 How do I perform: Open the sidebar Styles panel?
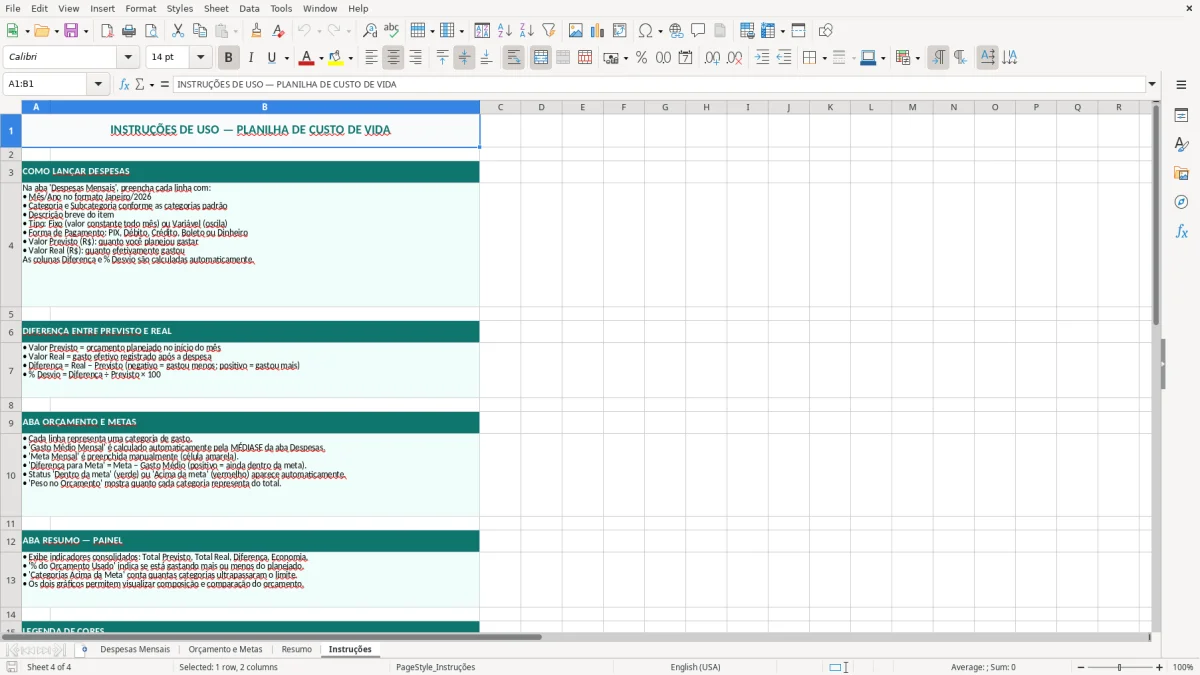click(1181, 144)
